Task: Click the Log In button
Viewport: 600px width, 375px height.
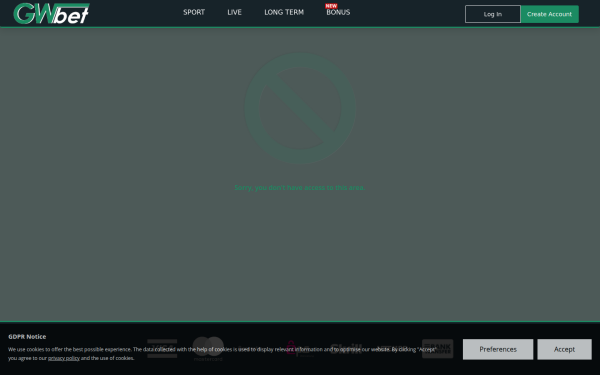Action: point(492,14)
